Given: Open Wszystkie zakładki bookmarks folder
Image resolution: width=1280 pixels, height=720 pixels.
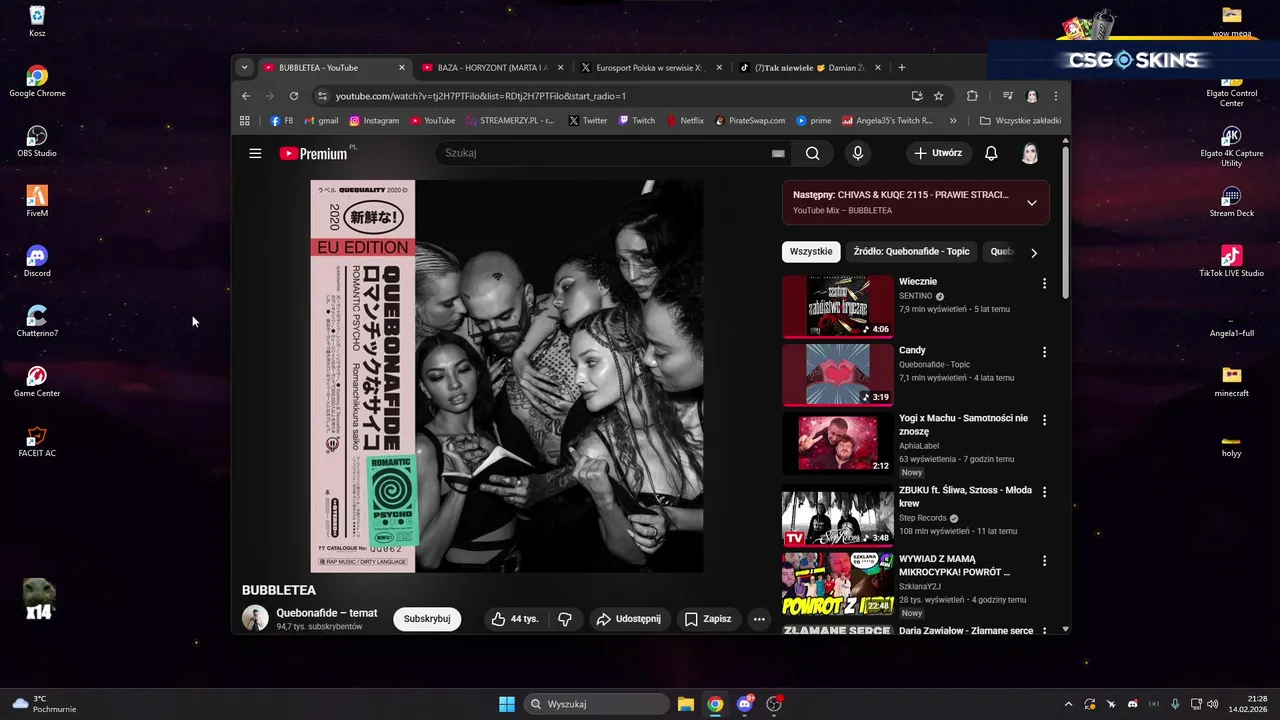Looking at the screenshot, I should (x=1020, y=120).
